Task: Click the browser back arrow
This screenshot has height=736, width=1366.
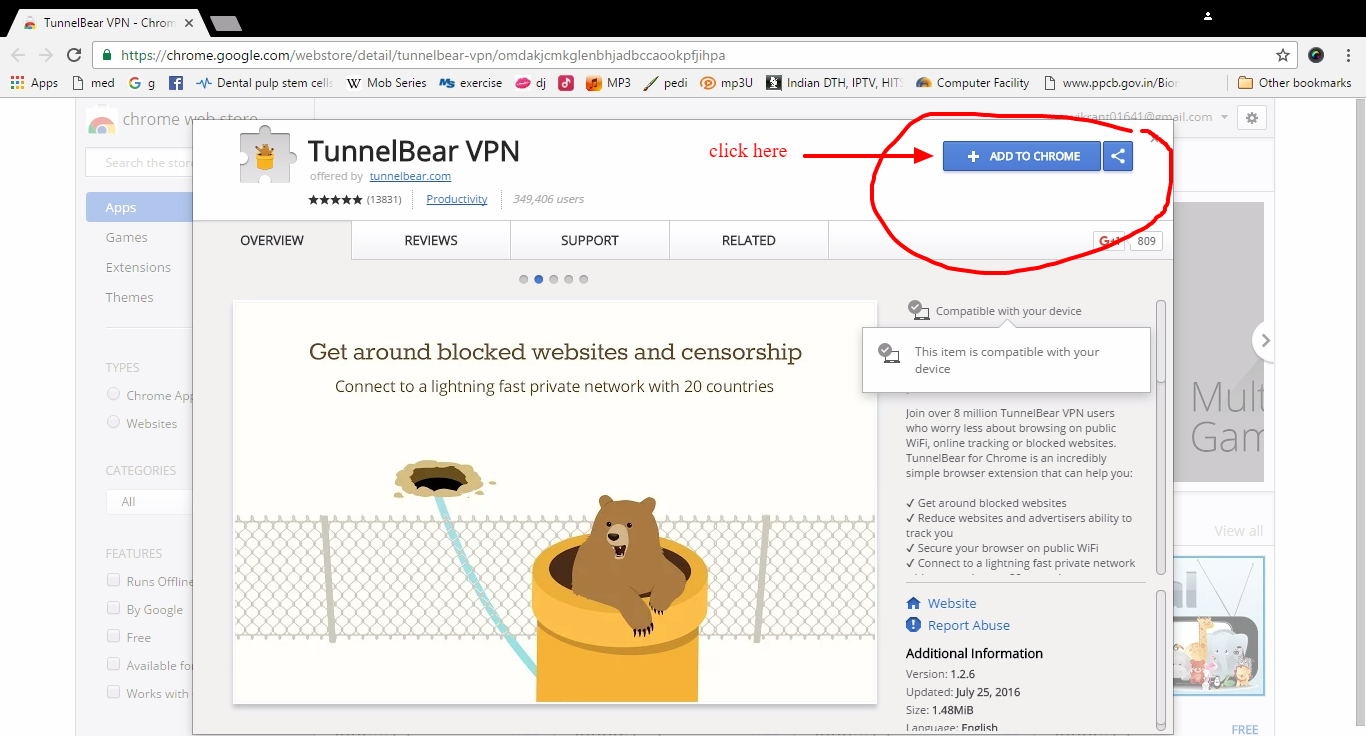Action: [19, 55]
